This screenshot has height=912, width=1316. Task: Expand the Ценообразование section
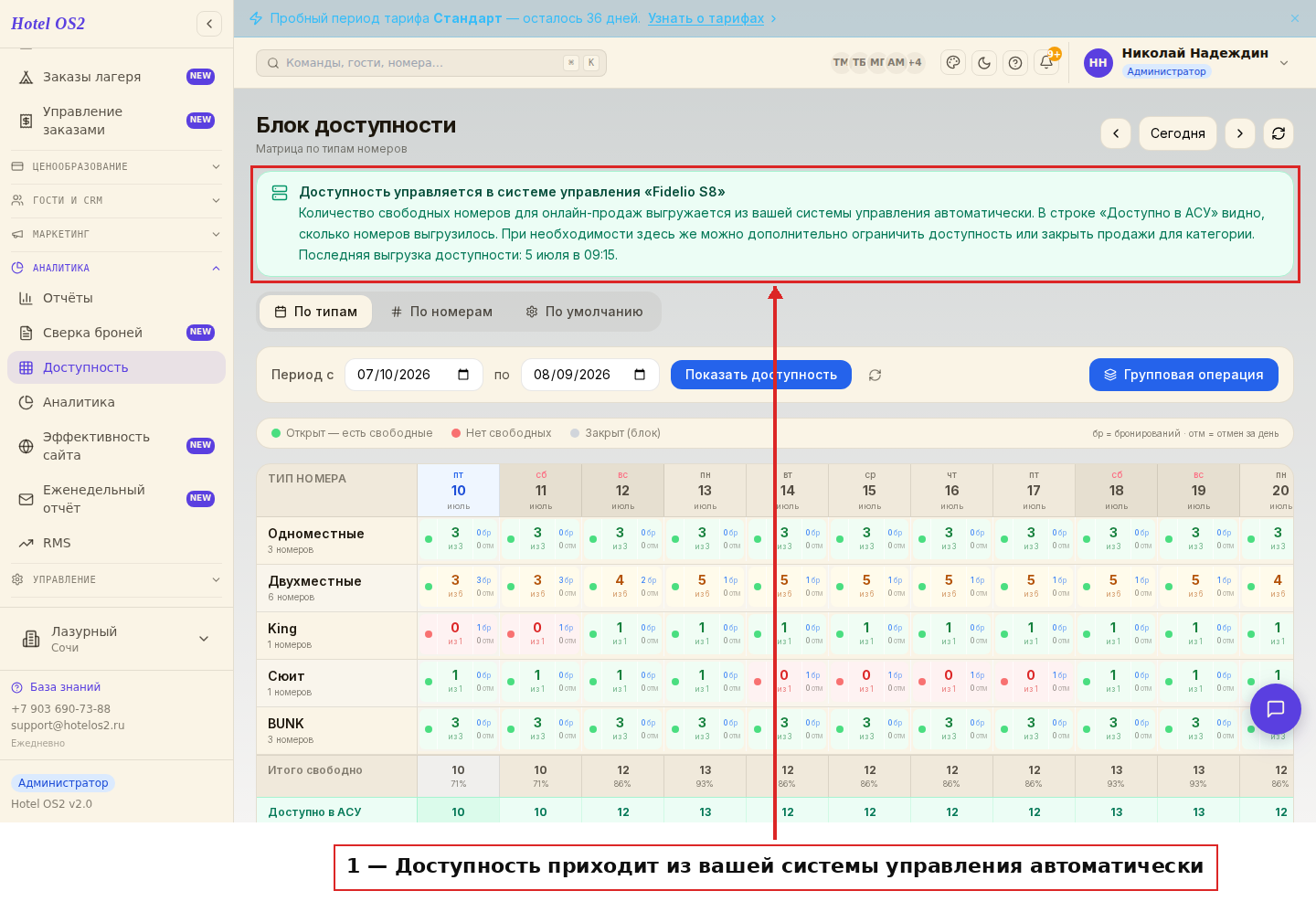116,166
